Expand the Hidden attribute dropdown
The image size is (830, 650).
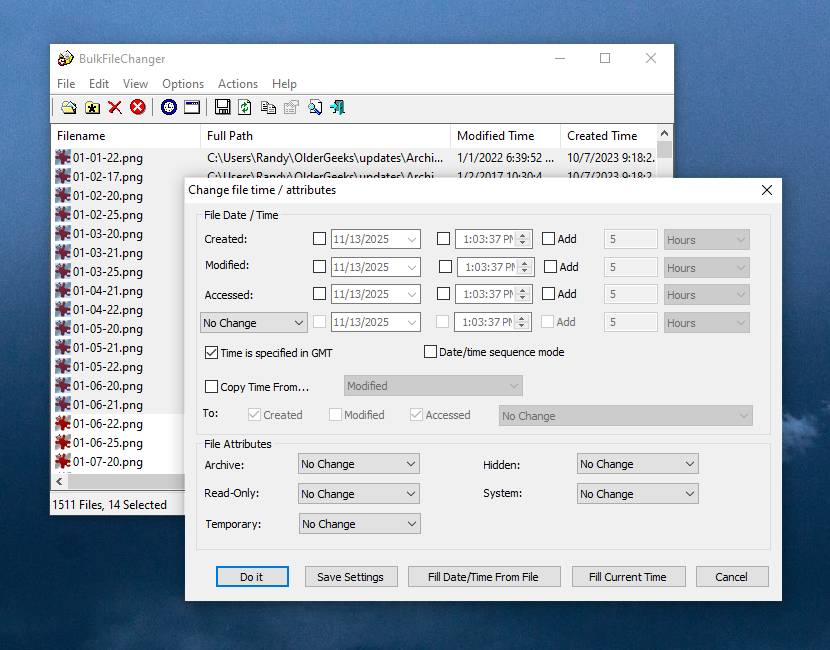point(637,464)
